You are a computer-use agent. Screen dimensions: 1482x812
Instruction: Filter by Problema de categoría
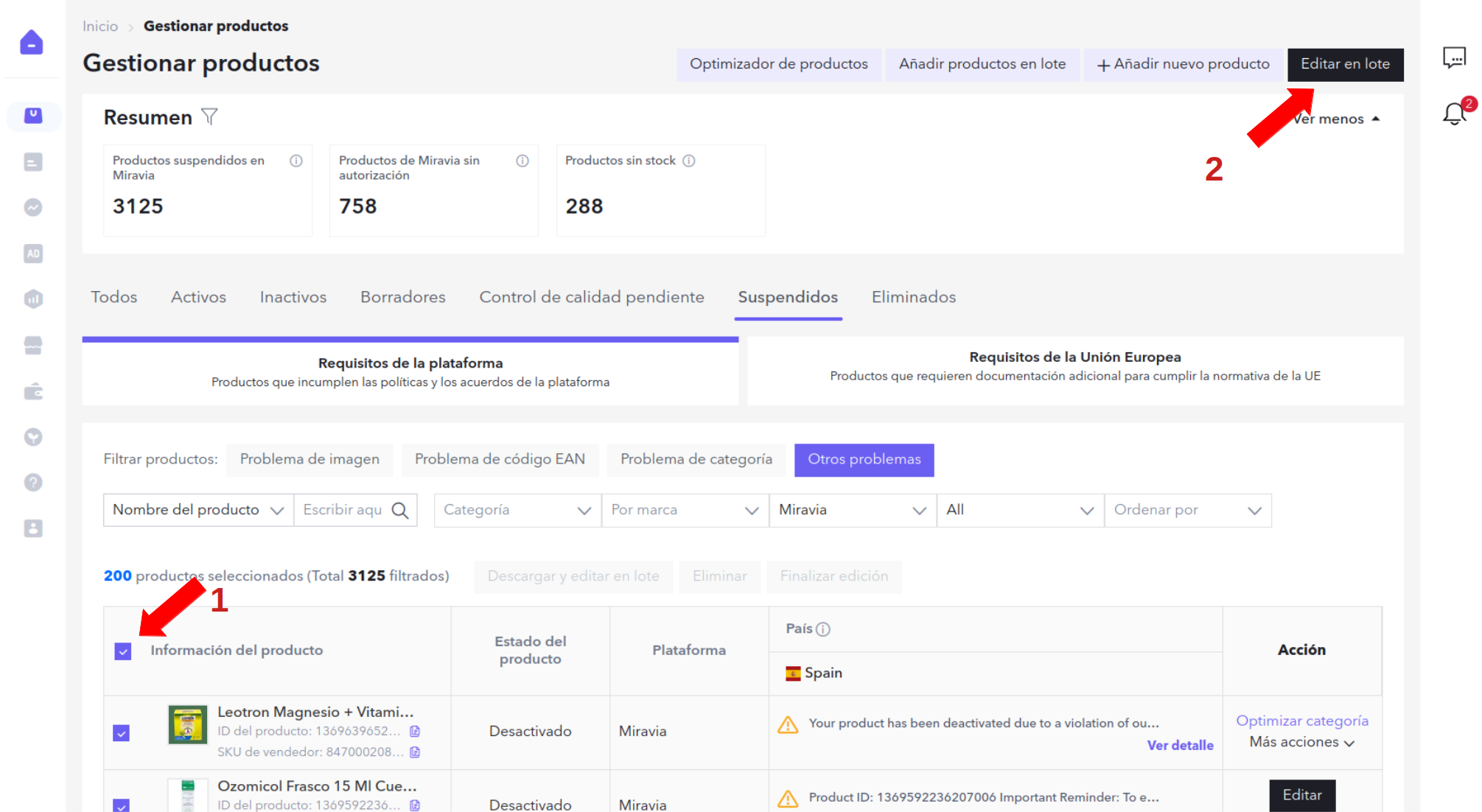(696, 459)
